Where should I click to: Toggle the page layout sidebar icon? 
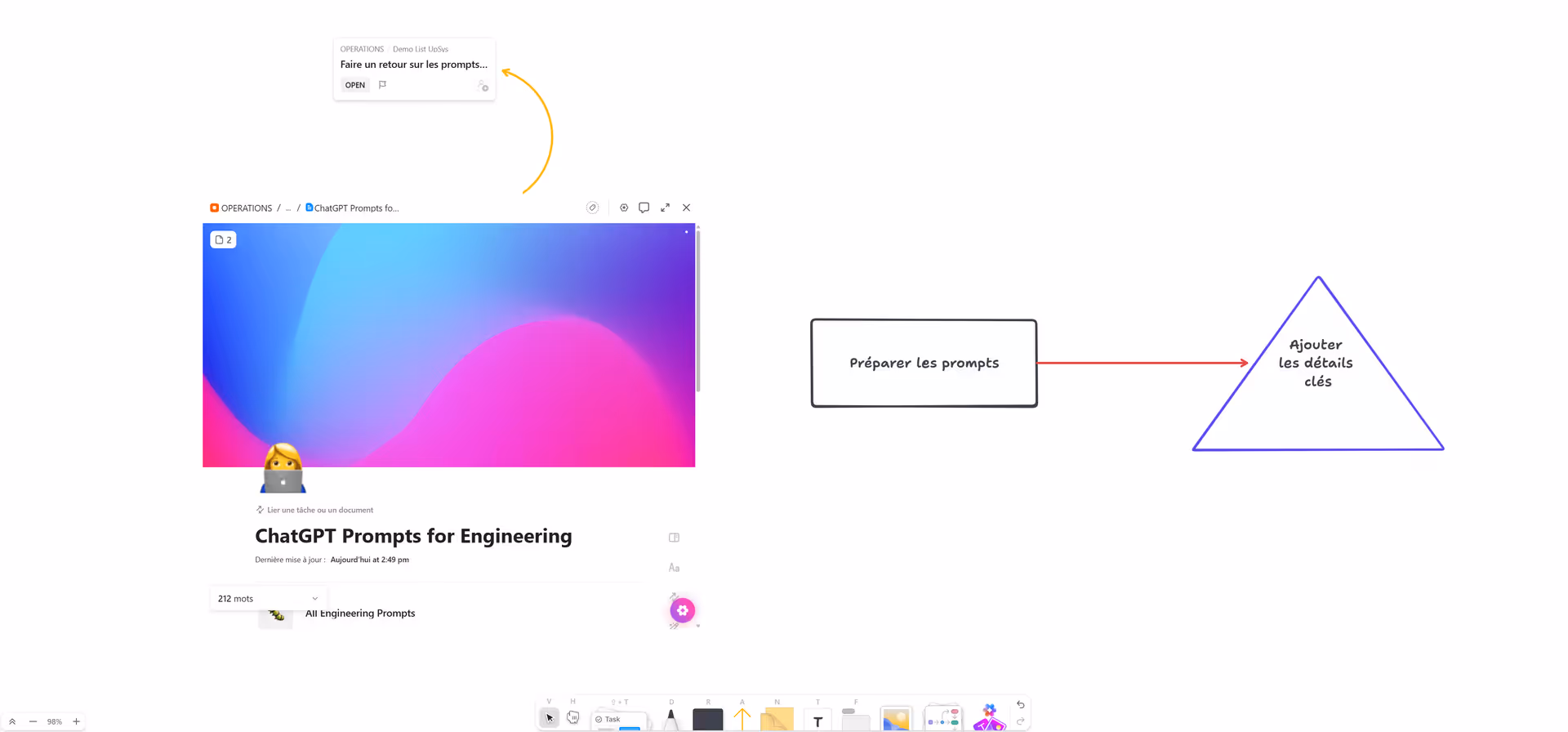[x=674, y=538]
